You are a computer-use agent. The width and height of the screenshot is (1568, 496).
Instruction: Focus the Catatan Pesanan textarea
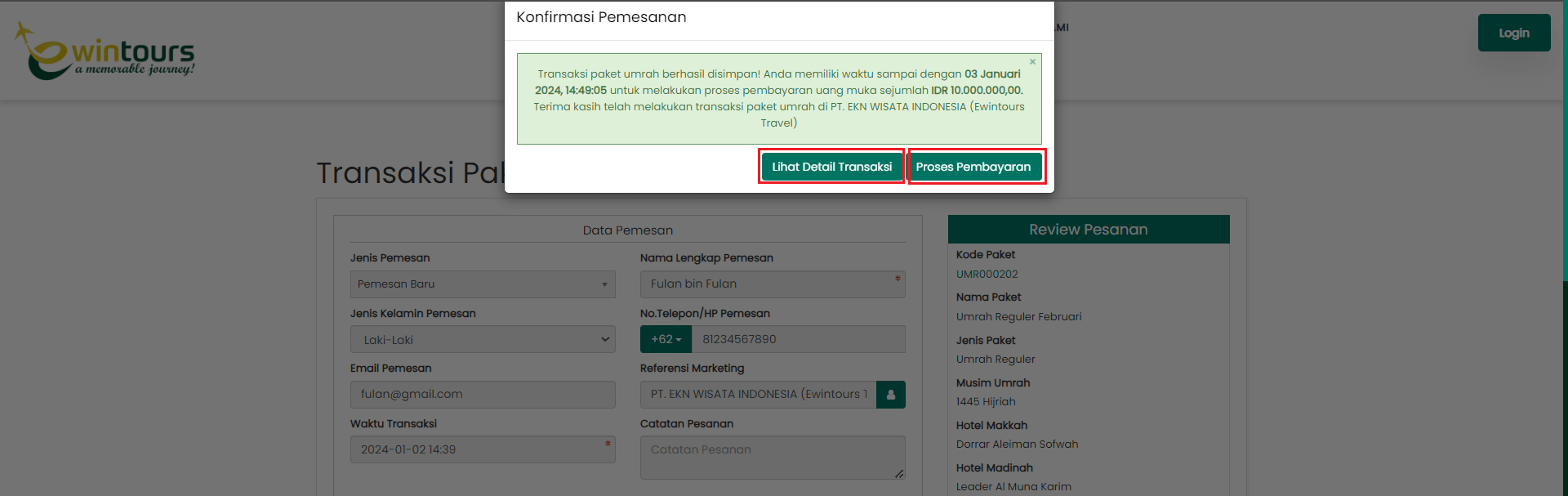pyautogui.click(x=772, y=457)
